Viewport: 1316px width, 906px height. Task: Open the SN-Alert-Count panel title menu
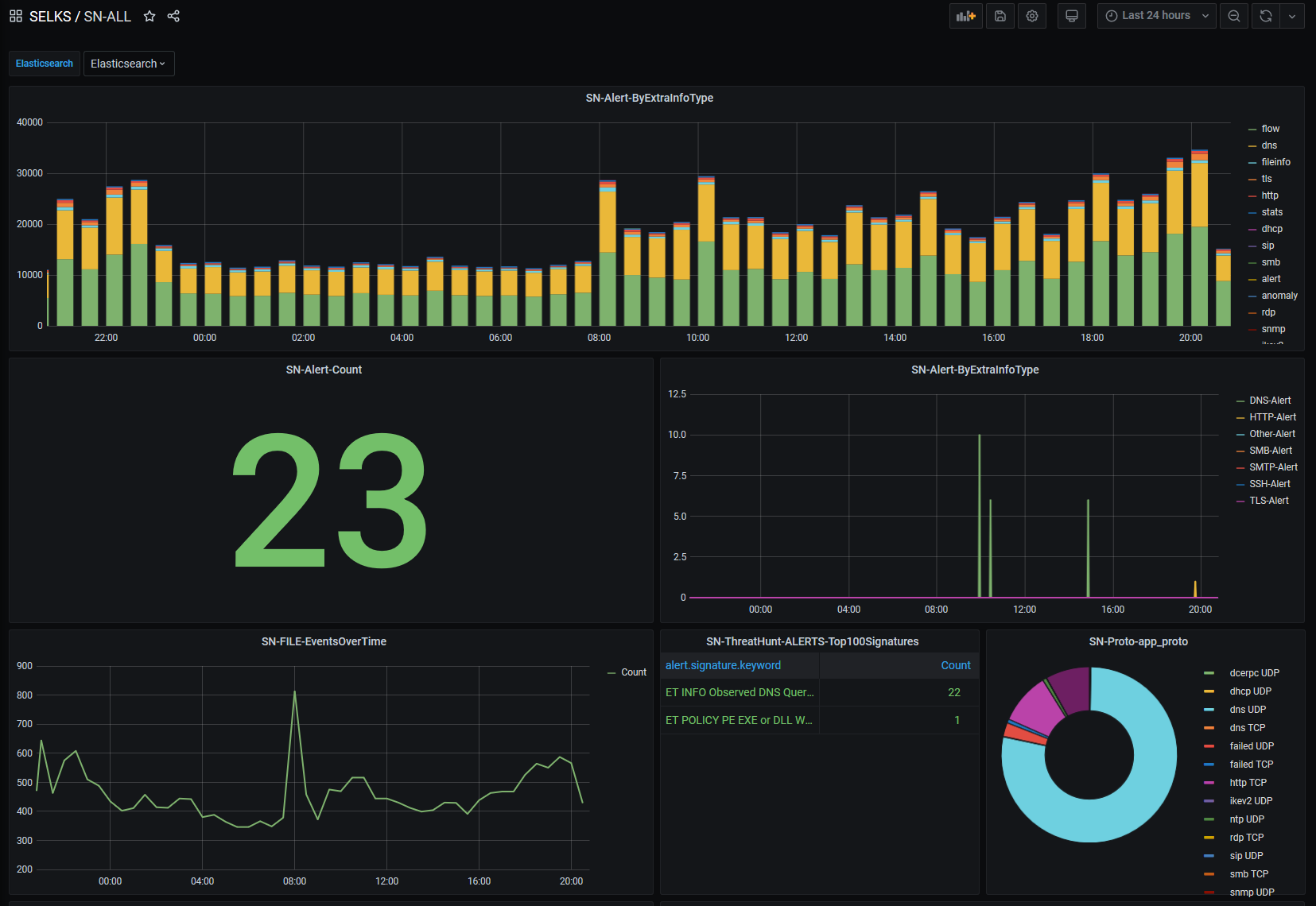click(x=324, y=370)
